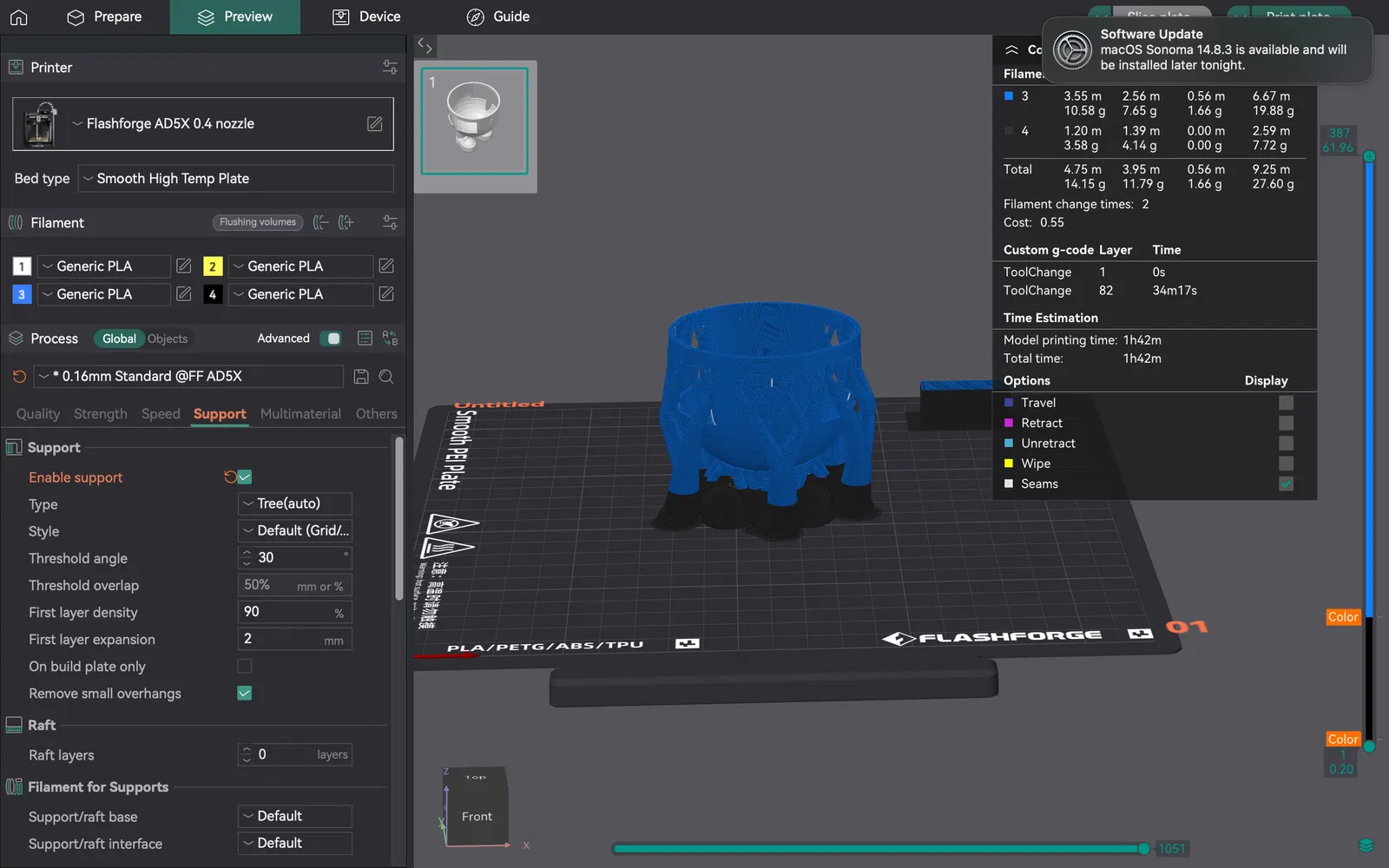The width and height of the screenshot is (1389, 868).
Task: Open filament 1 Generic PLA dropdown
Action: [x=103, y=266]
